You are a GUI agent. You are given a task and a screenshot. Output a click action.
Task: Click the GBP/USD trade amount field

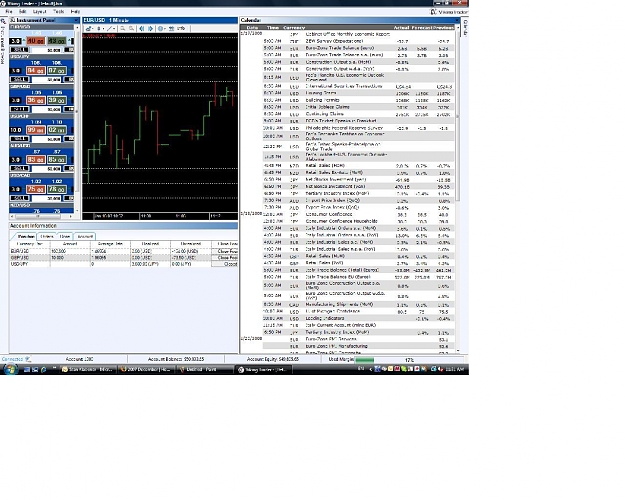47,109
